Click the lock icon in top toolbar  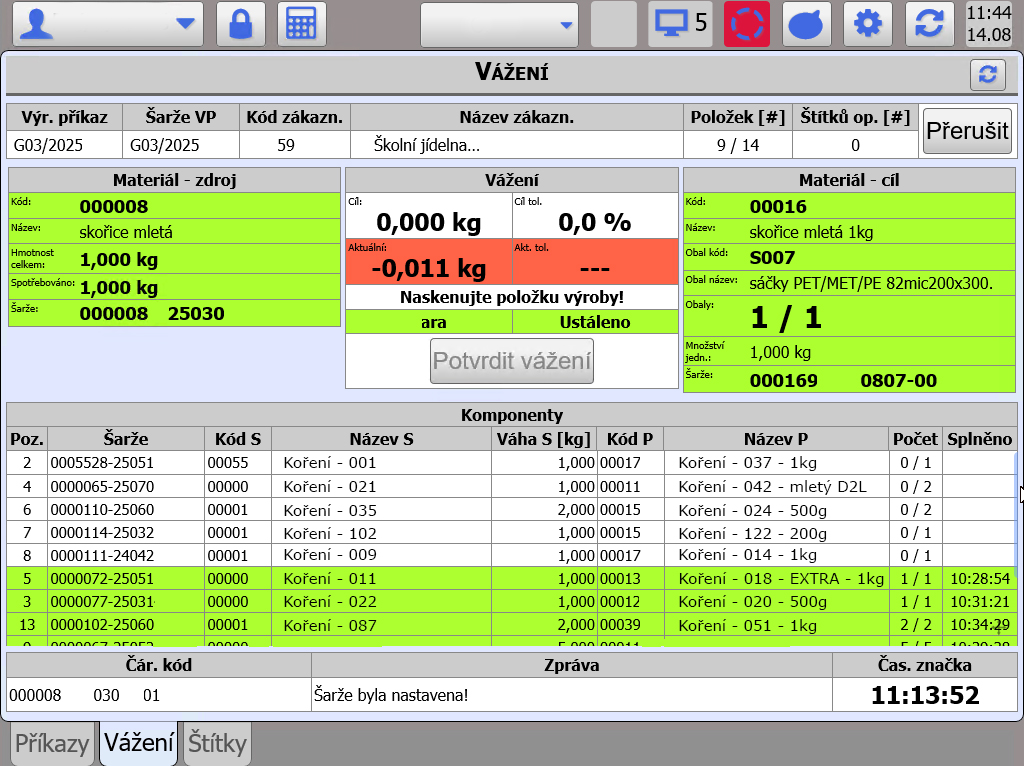[x=240, y=24]
